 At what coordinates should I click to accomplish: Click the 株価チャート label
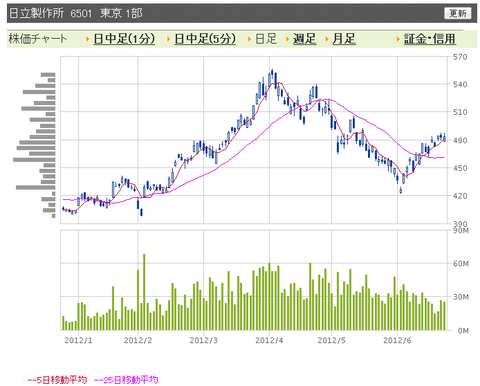[37, 39]
